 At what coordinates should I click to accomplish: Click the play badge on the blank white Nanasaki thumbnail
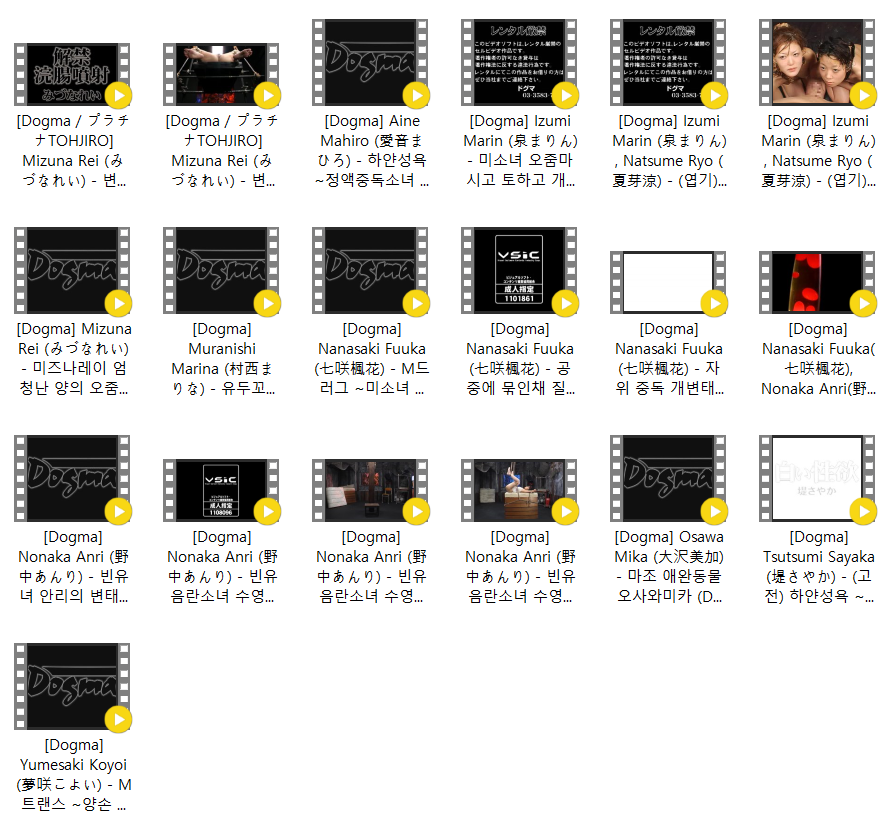pos(715,304)
